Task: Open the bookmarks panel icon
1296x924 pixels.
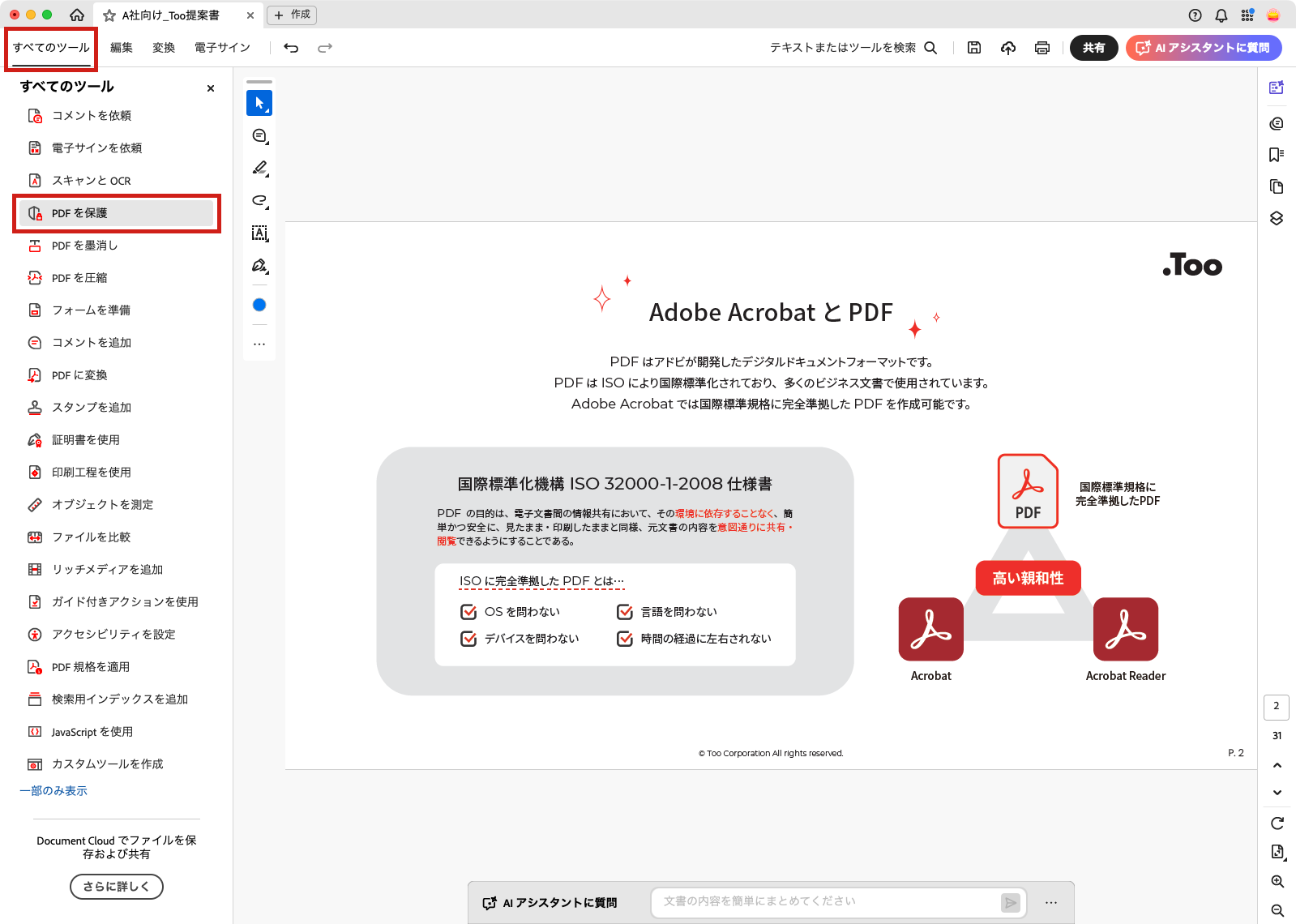Action: (x=1277, y=155)
